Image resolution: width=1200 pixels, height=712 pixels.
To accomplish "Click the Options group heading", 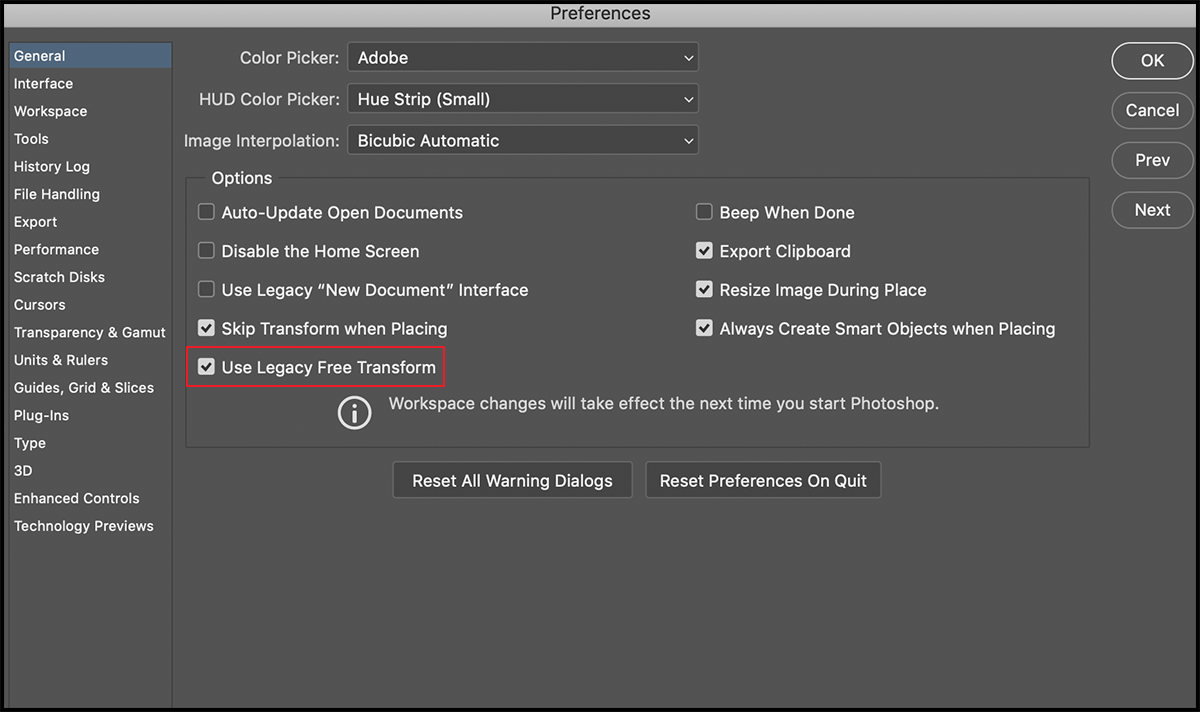I will click(242, 178).
